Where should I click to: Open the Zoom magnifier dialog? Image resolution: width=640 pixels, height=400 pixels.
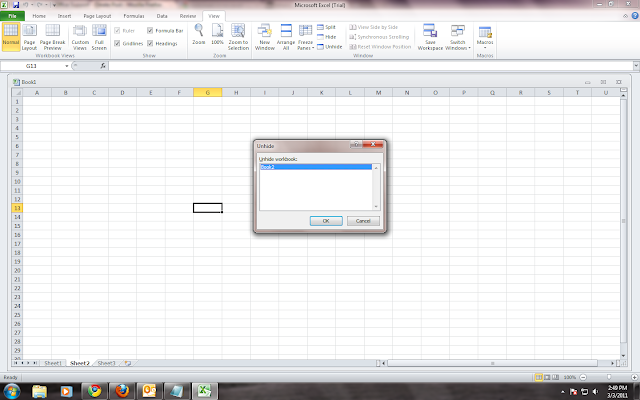[x=199, y=34]
